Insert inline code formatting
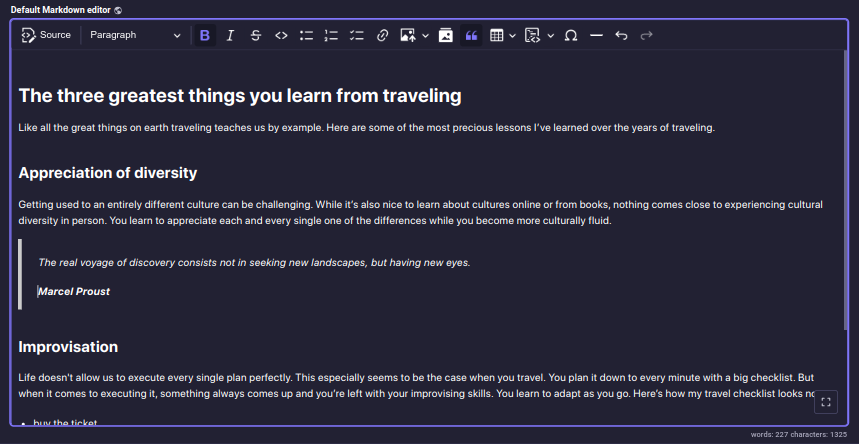This screenshot has width=859, height=444. click(281, 35)
